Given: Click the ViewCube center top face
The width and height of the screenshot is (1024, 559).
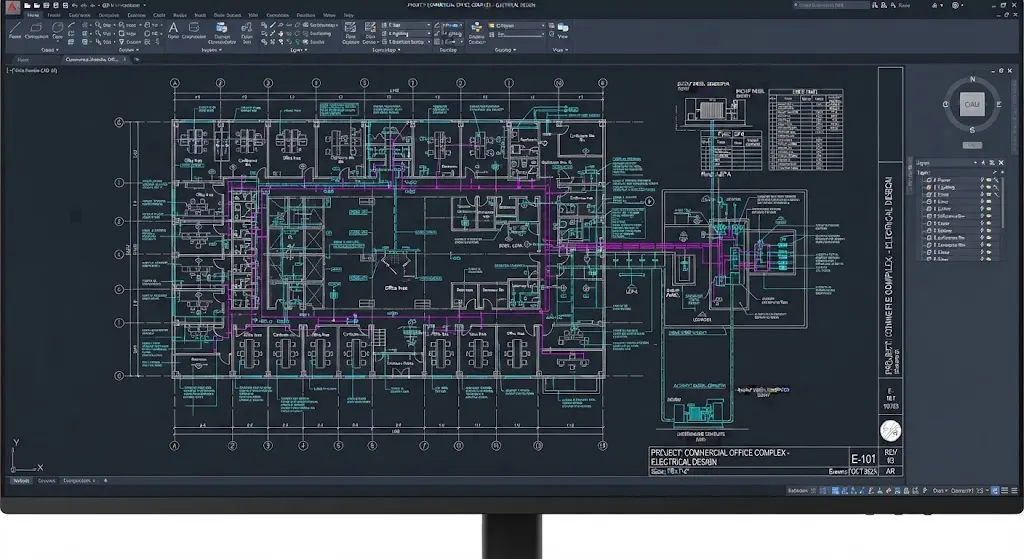Looking at the screenshot, I should 972,104.
